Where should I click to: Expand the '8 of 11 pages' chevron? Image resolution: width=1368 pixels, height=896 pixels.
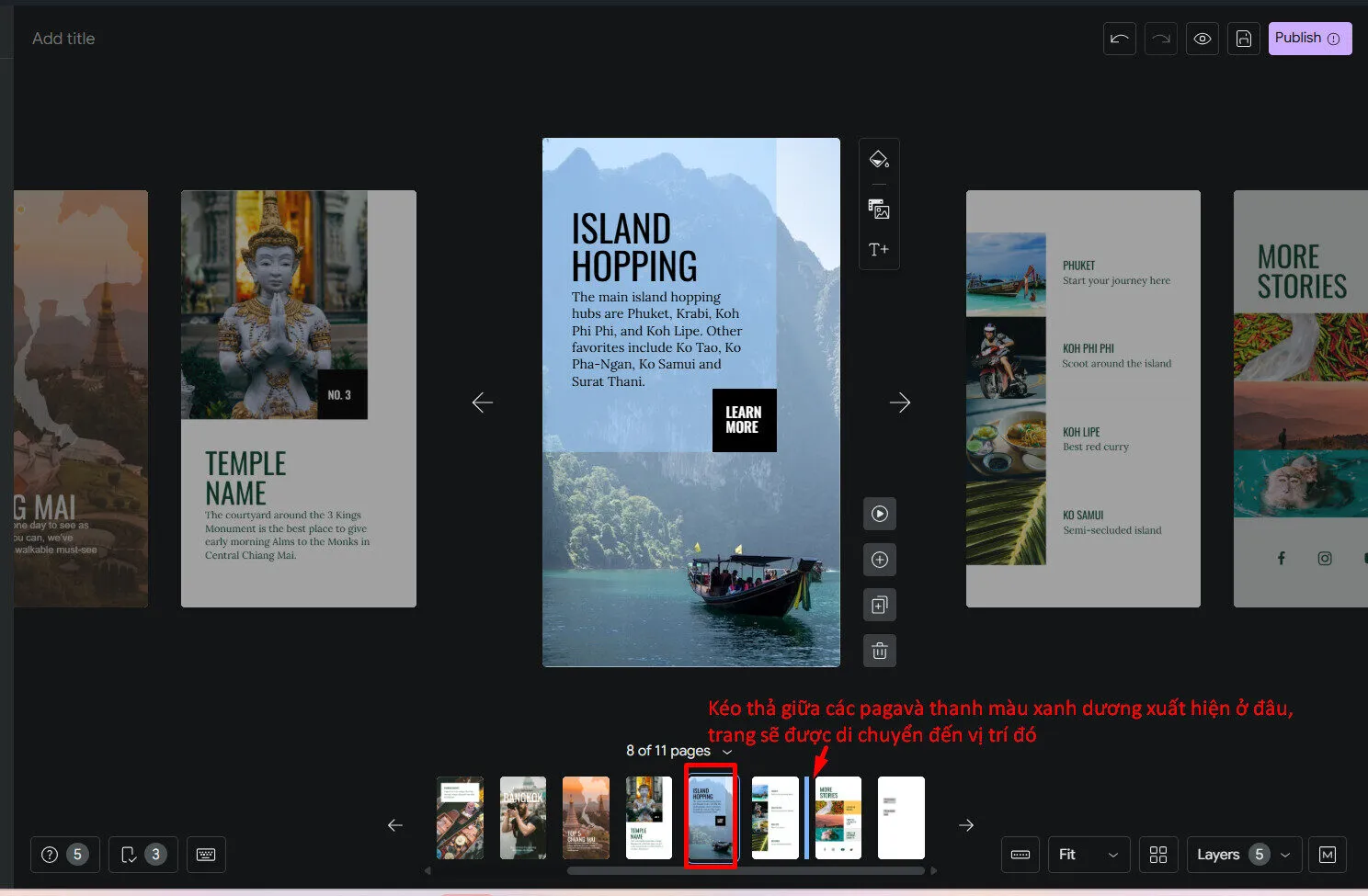pyautogui.click(x=727, y=752)
